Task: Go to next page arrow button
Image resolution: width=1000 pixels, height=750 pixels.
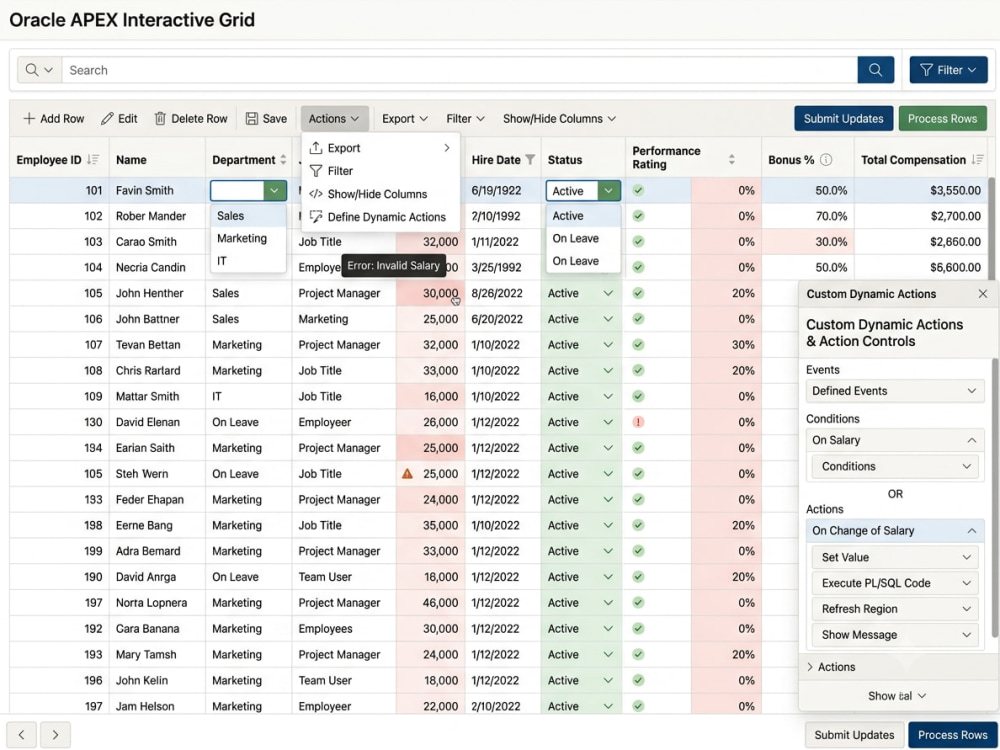Action: [x=55, y=735]
